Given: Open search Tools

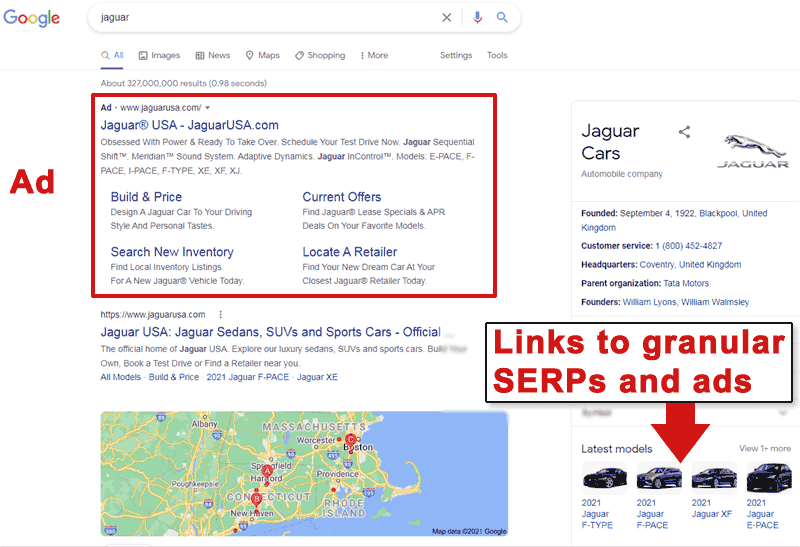Looking at the screenshot, I should (x=497, y=55).
